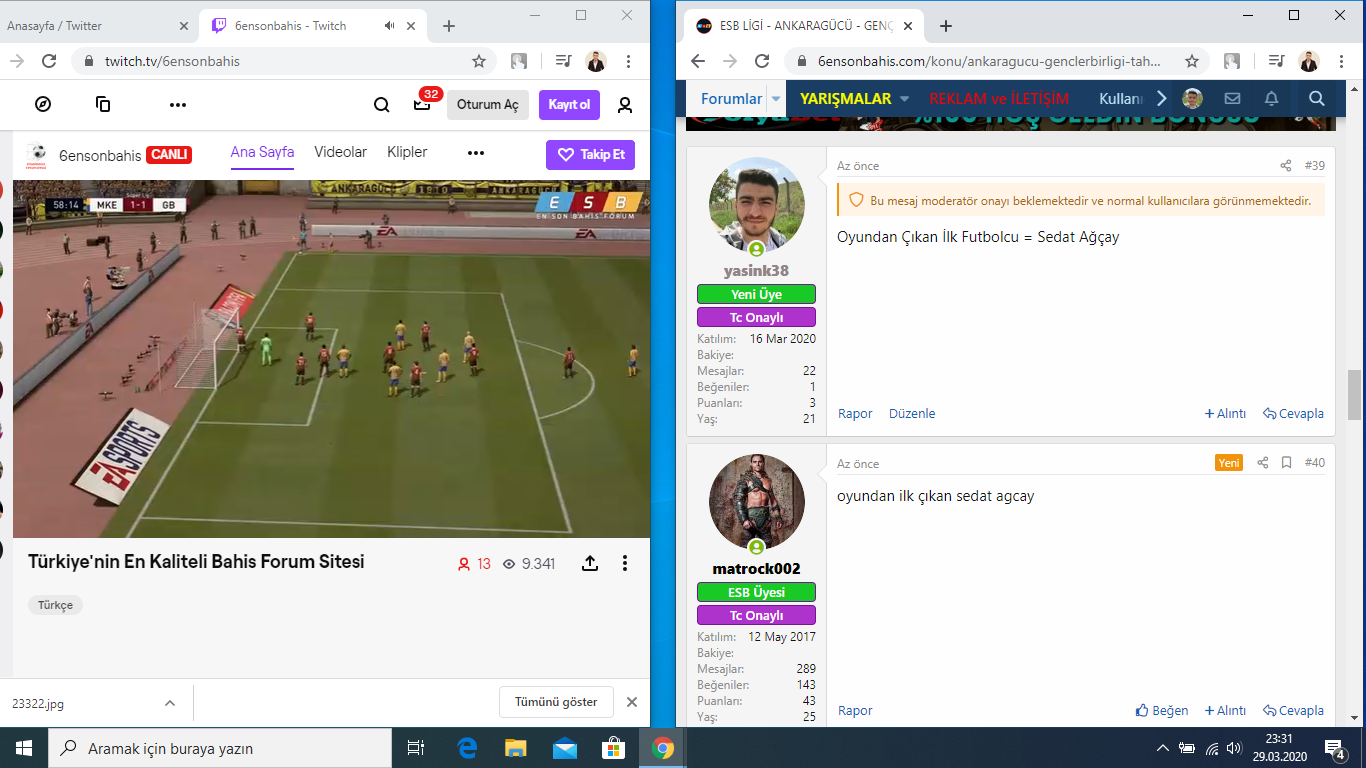Open media controls icon in Twitch window
Screen dimensions: 1366x768
coord(562,61)
